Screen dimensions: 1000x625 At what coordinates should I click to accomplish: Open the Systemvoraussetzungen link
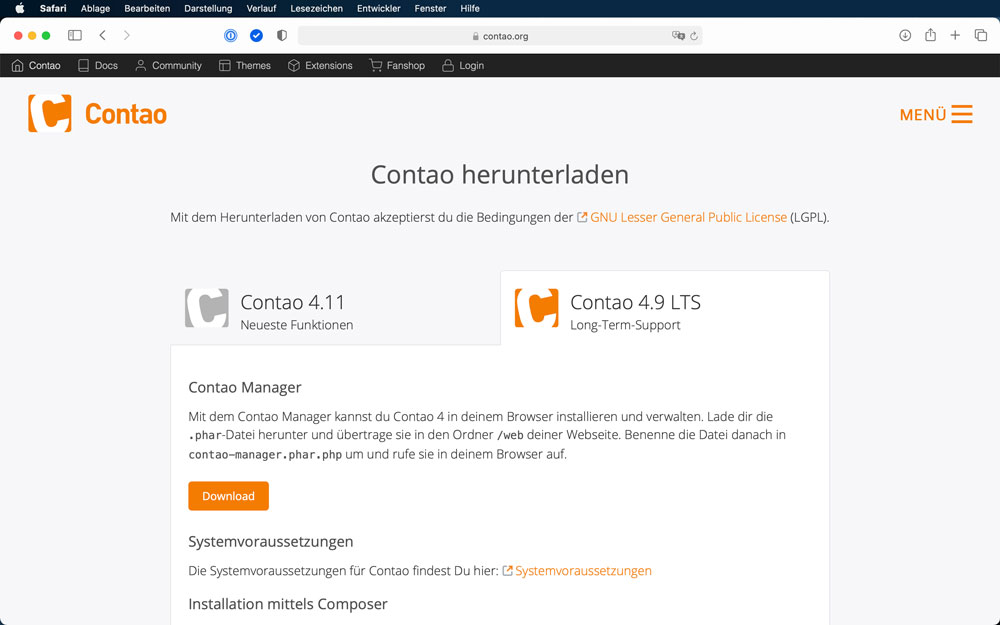point(583,571)
